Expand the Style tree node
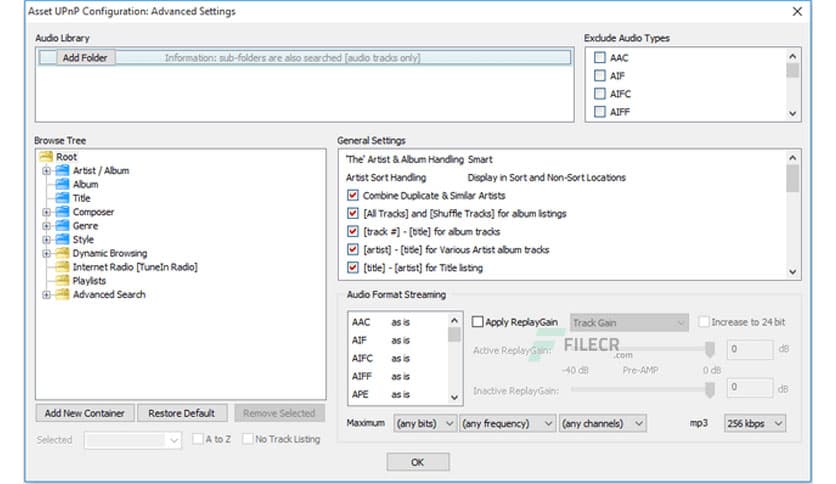The height and width of the screenshot is (484, 836). tap(46, 240)
